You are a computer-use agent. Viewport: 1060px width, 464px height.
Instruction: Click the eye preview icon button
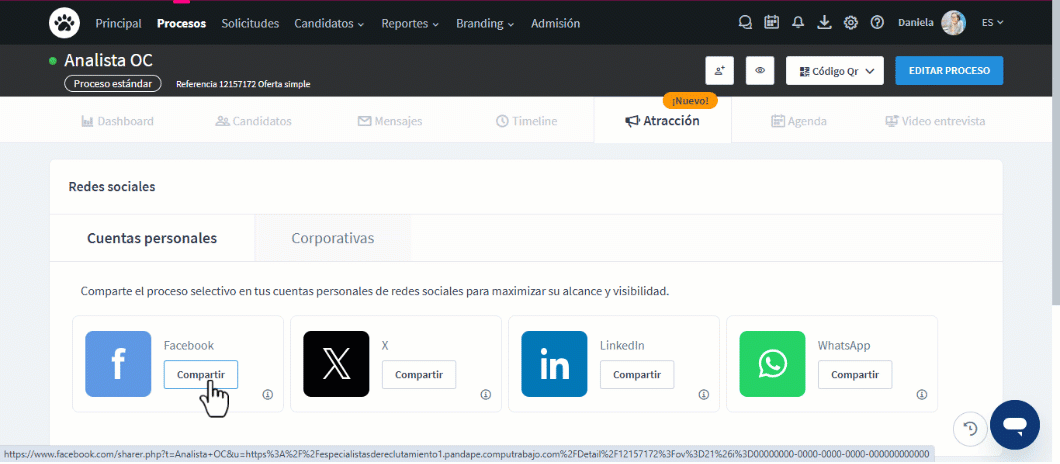point(760,70)
